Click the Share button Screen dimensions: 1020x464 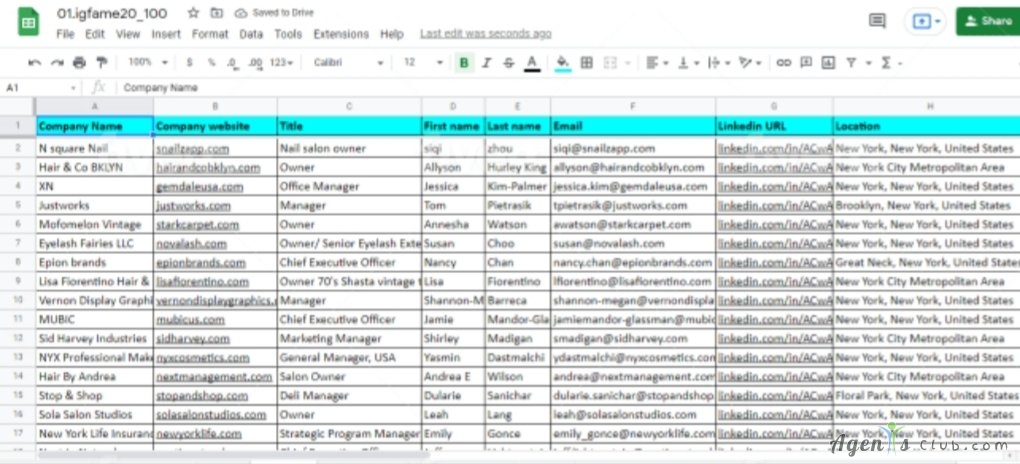point(988,21)
